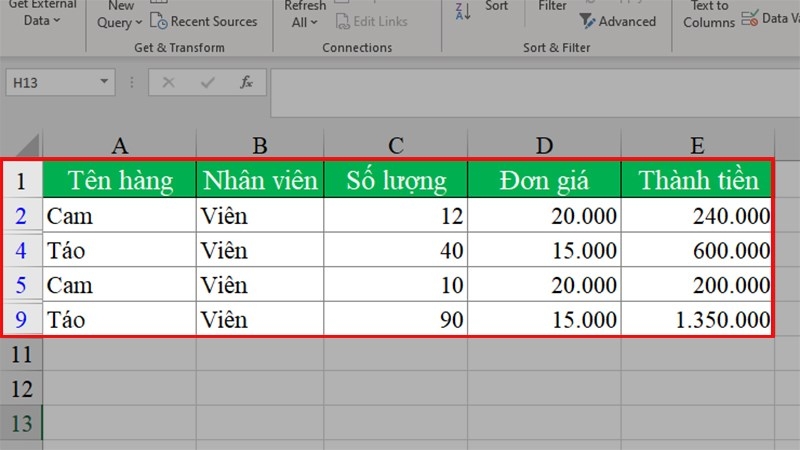Screen dimensions: 800x450
Task: Select row 5 header
Action: pyautogui.click(x=21, y=284)
